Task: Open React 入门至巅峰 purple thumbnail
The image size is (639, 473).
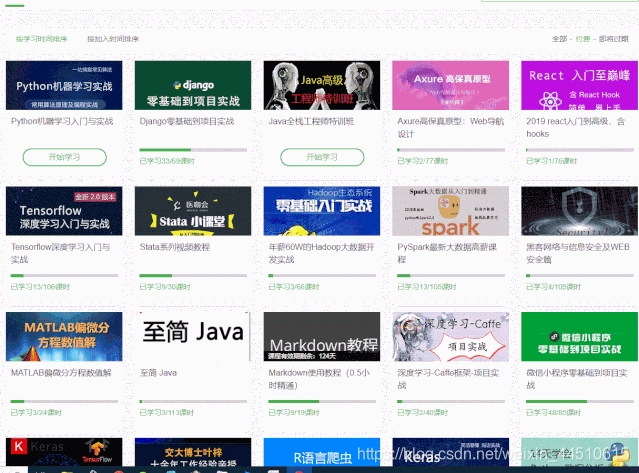Action: coord(579,85)
